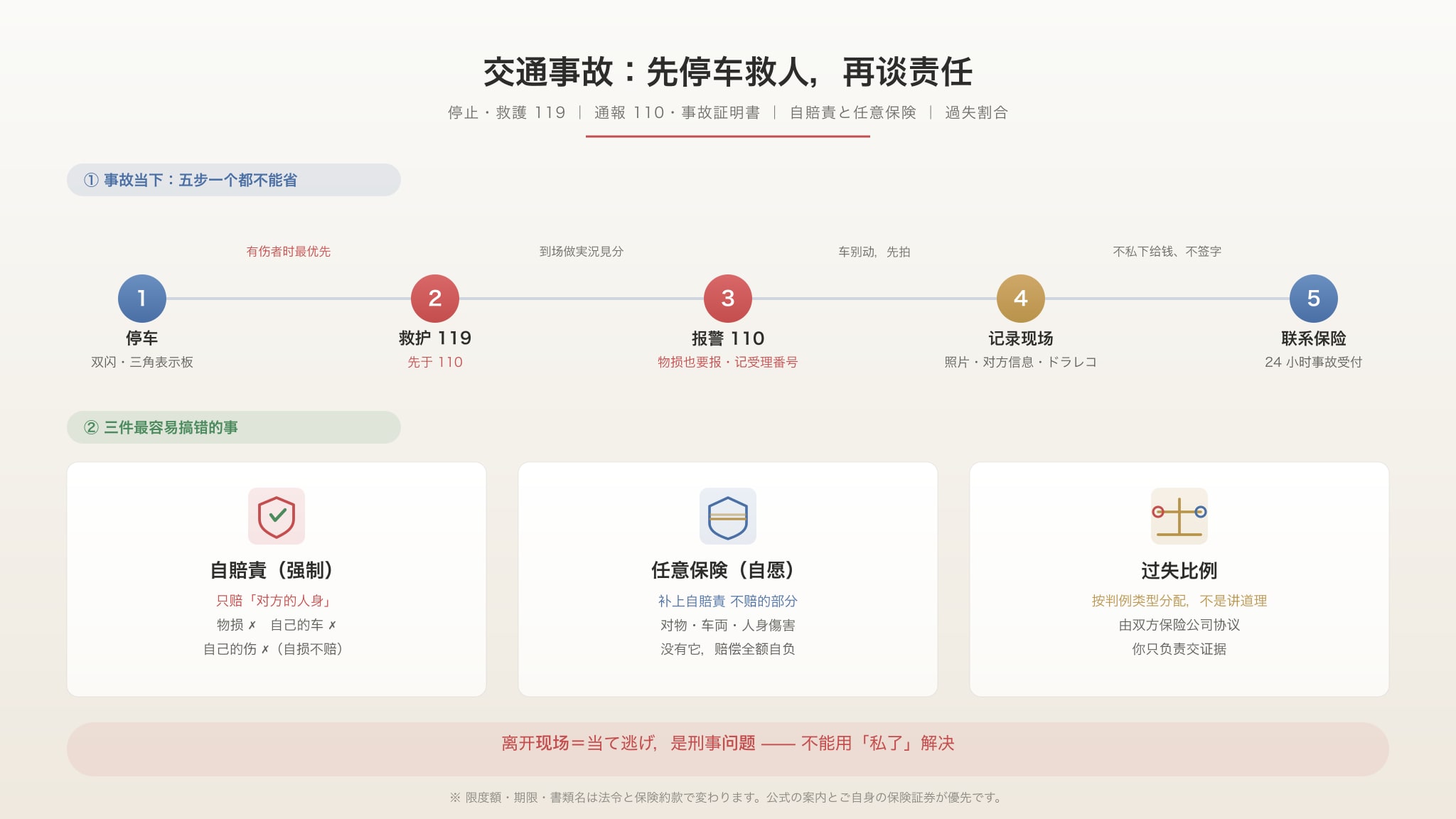Click the red shield checkmark icon
The height and width of the screenshot is (819, 1456).
277,516
